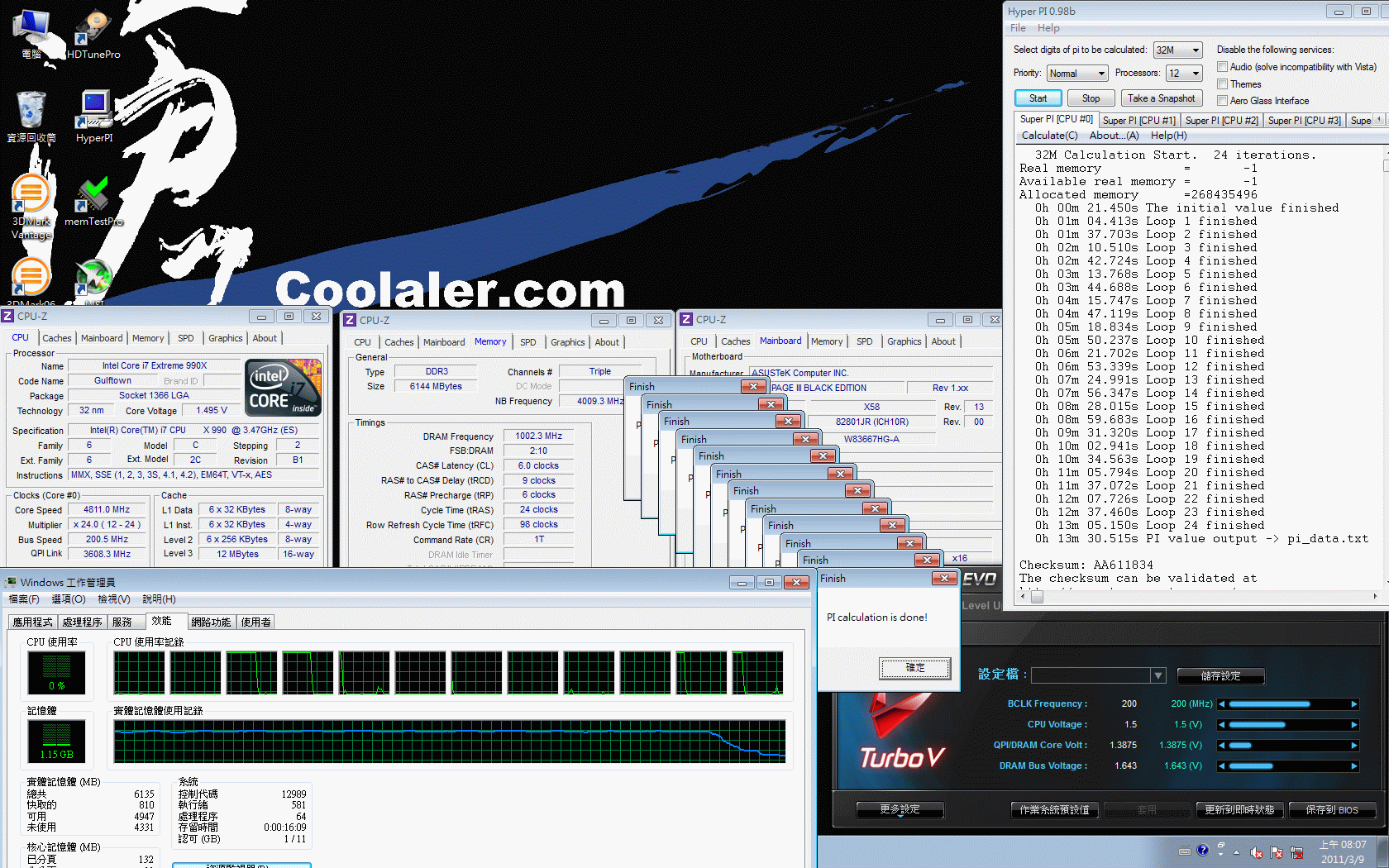Click the Show Desktop strip on the taskbar
Image resolution: width=1389 pixels, height=868 pixels.
pyautogui.click(x=1383, y=851)
